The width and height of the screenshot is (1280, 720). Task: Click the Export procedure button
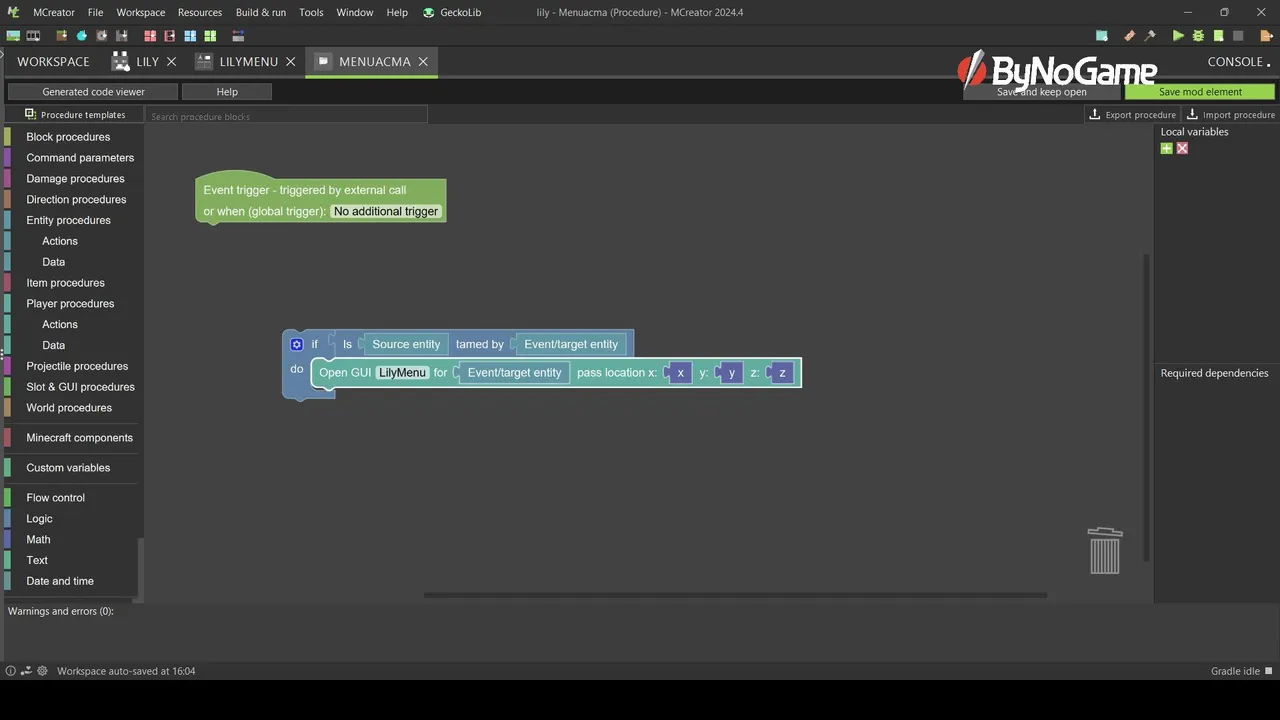coord(1132,115)
